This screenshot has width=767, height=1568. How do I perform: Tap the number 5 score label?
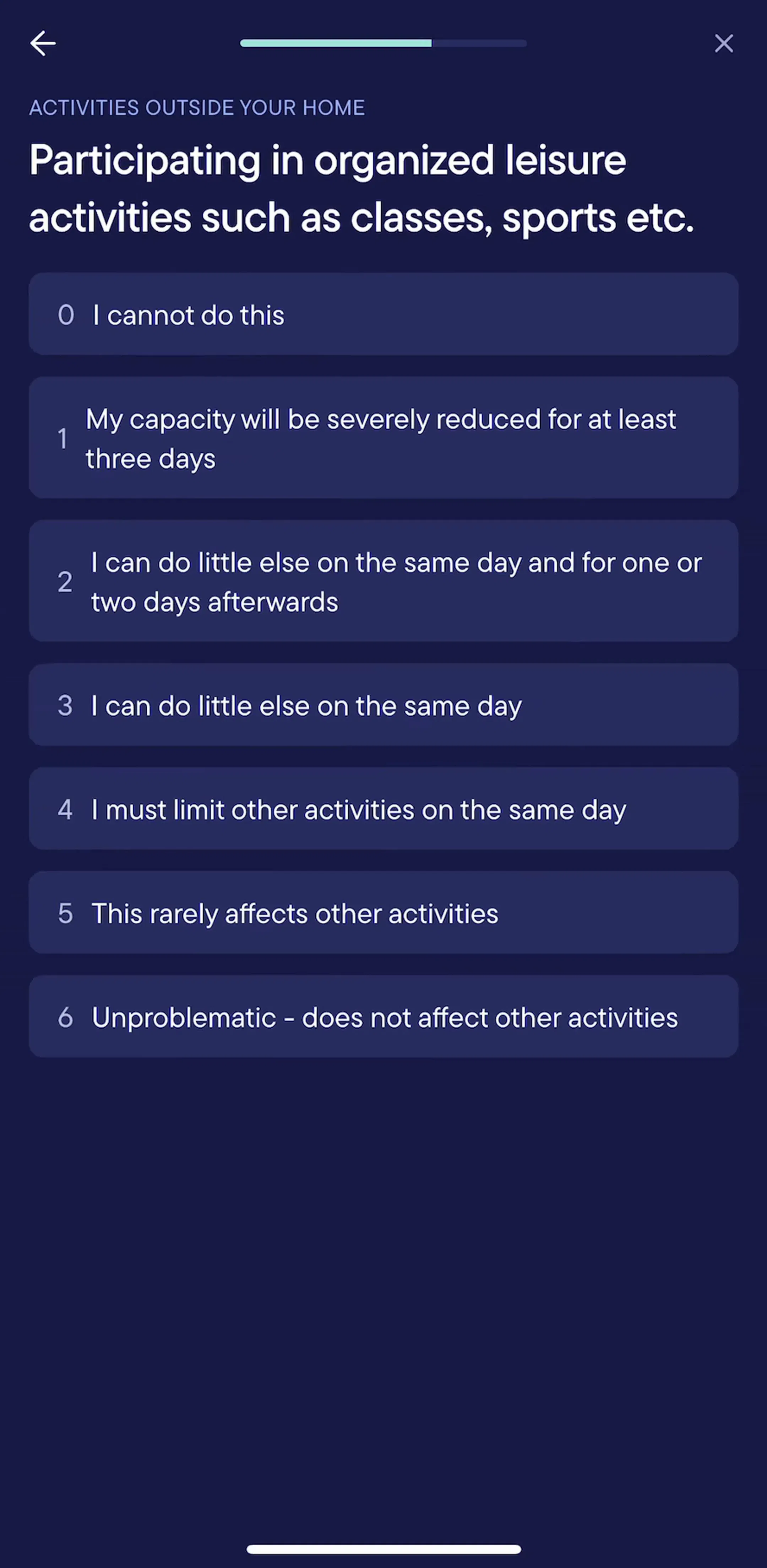pyautogui.click(x=65, y=914)
